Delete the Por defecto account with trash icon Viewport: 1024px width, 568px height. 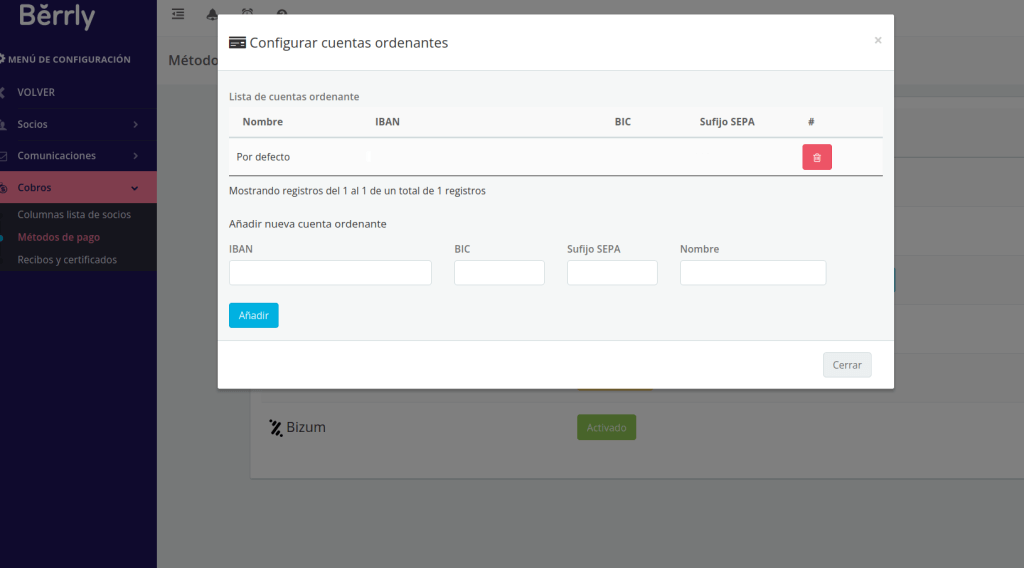[816, 157]
